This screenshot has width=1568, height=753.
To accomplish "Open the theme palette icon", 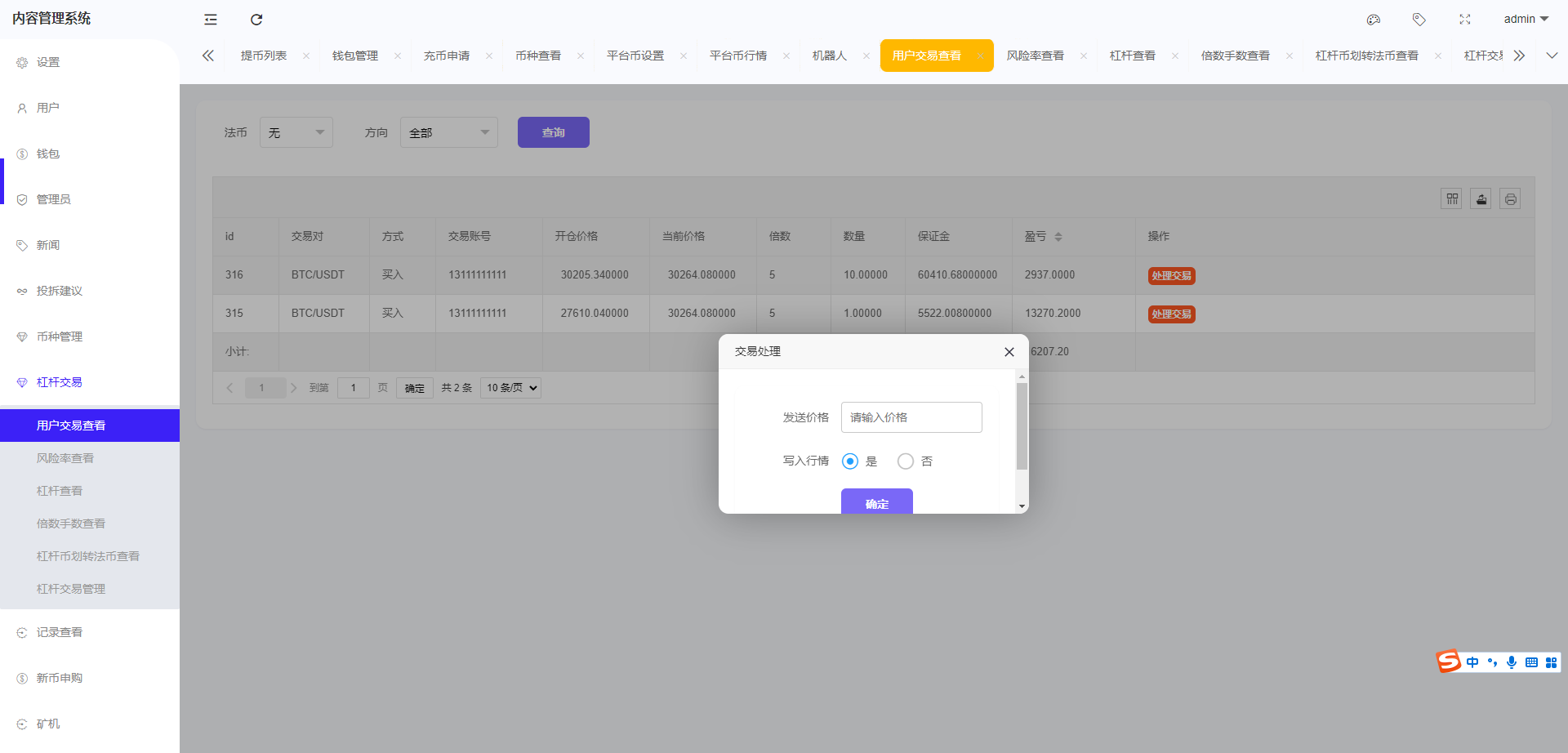I will coord(1374,20).
